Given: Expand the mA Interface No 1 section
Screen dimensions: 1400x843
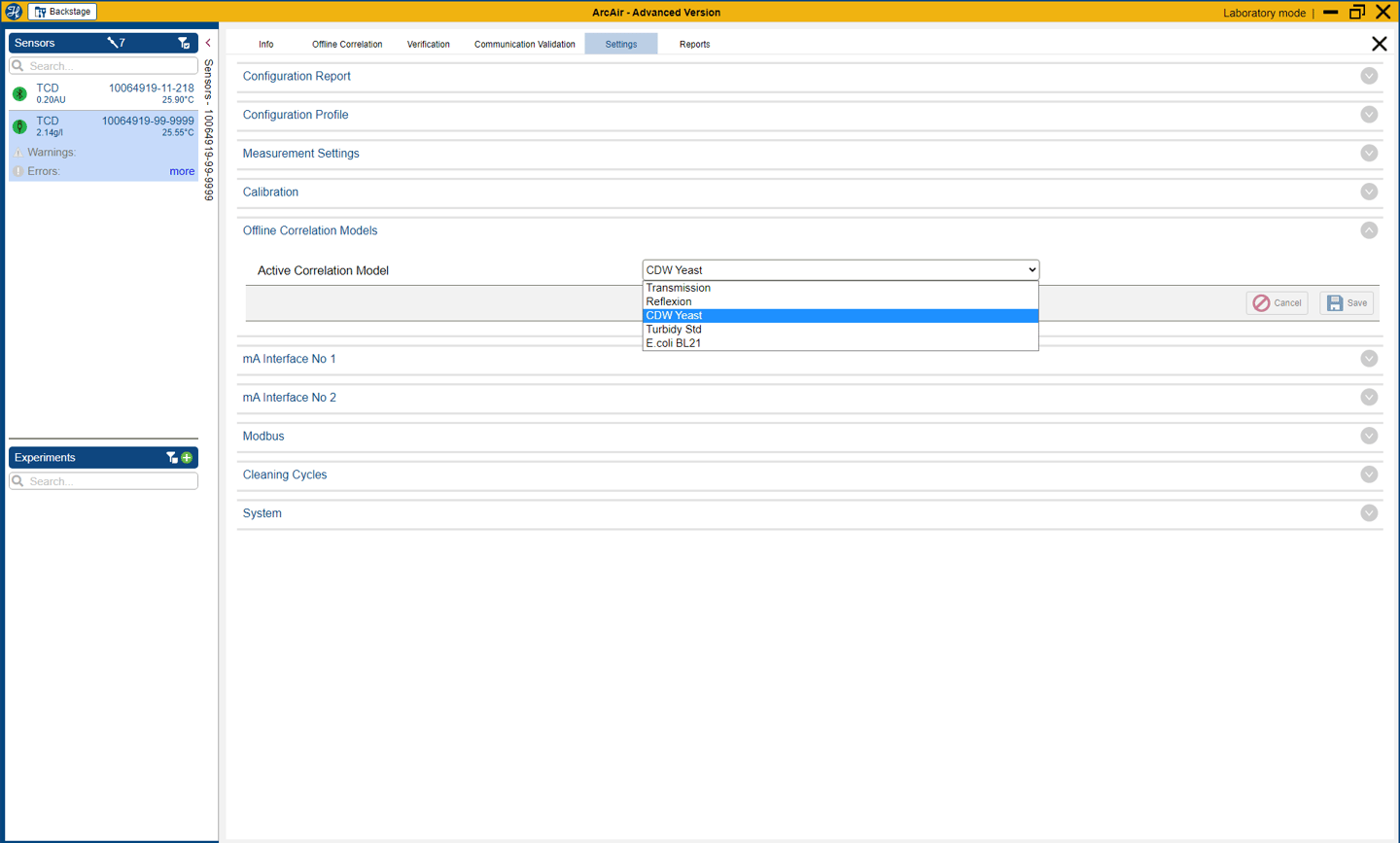Looking at the screenshot, I should pos(1369,359).
